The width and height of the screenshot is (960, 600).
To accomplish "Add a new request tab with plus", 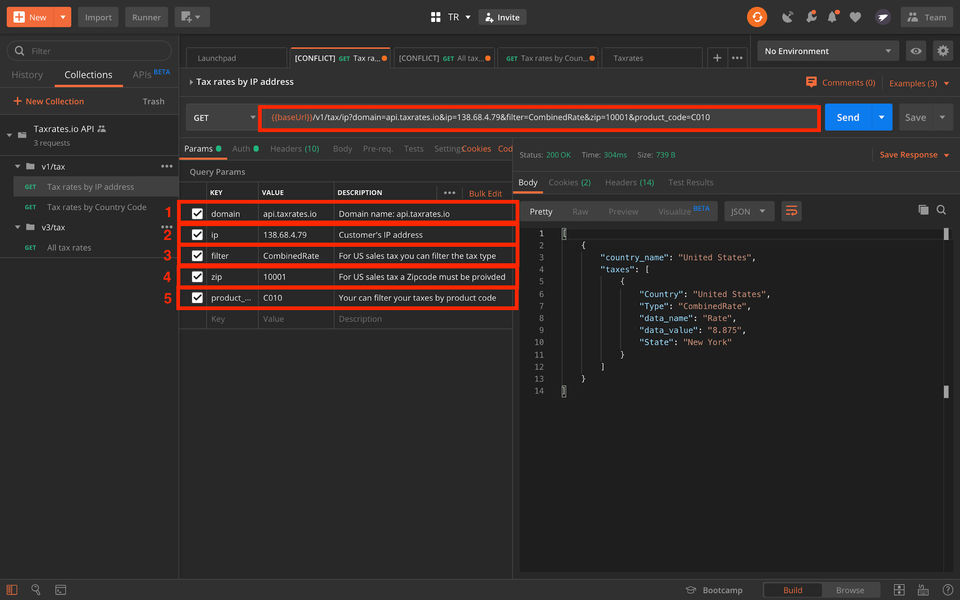I will coord(717,58).
